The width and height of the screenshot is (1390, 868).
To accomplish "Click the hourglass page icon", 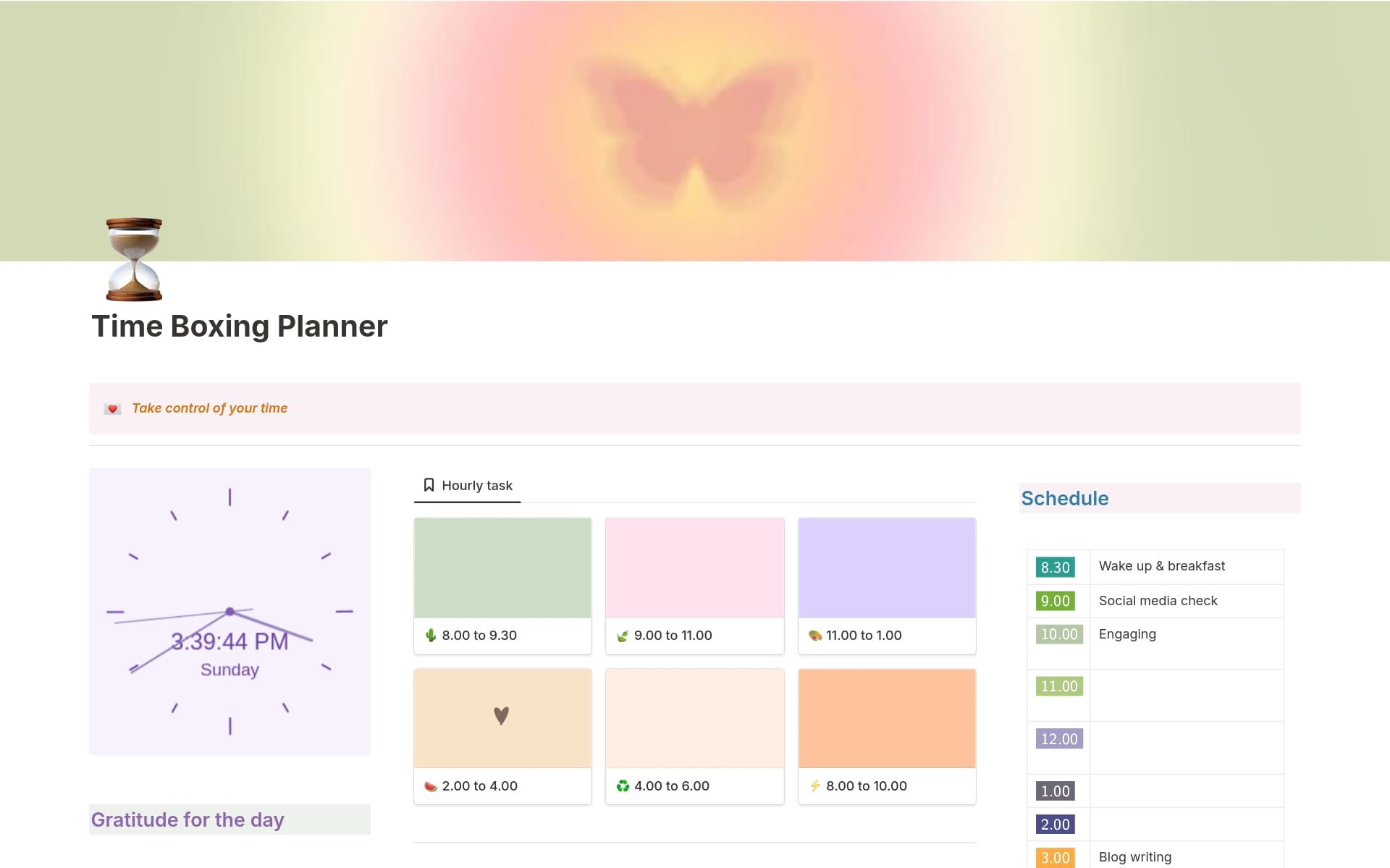I will click(133, 258).
